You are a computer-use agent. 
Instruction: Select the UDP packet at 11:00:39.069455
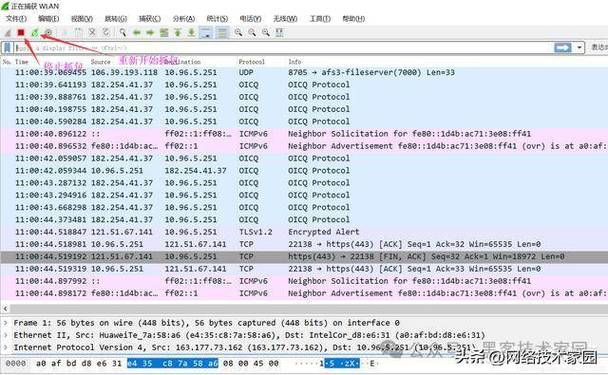click(x=304, y=73)
